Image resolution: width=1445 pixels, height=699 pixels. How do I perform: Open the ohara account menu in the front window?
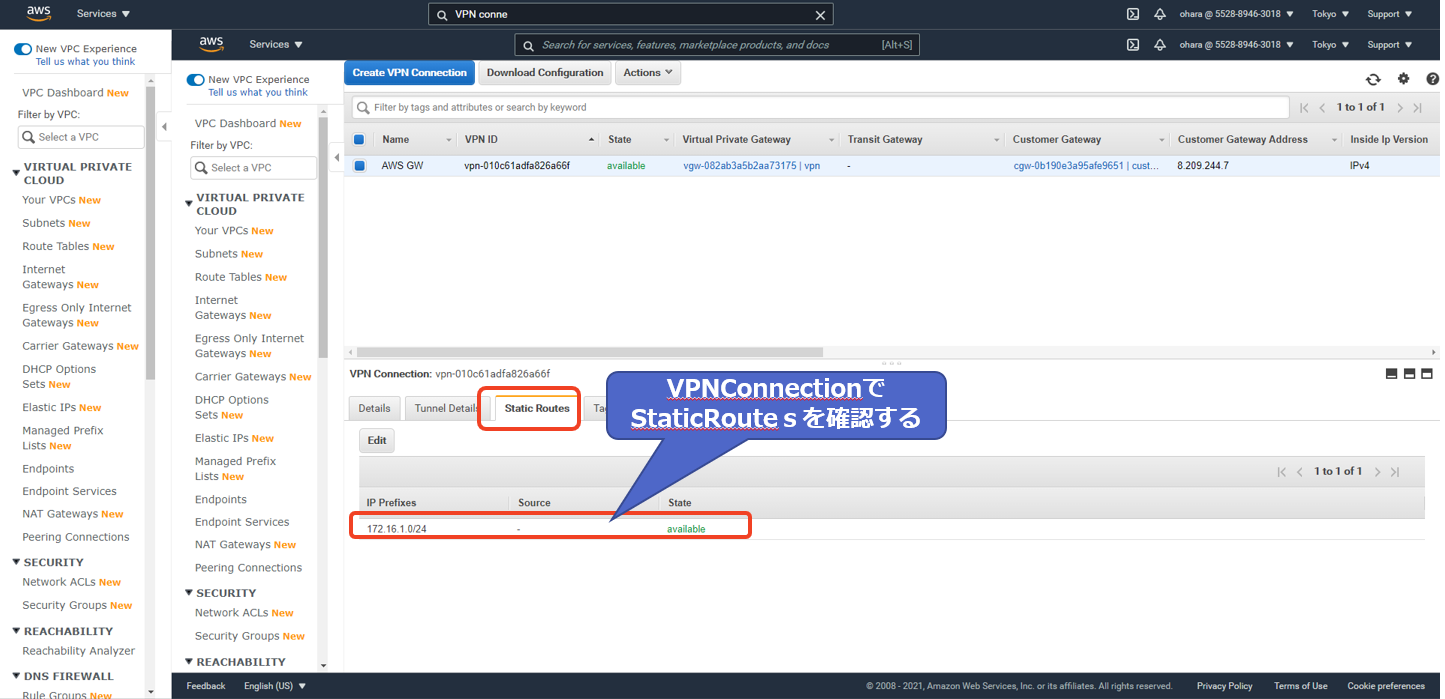click(x=1236, y=45)
